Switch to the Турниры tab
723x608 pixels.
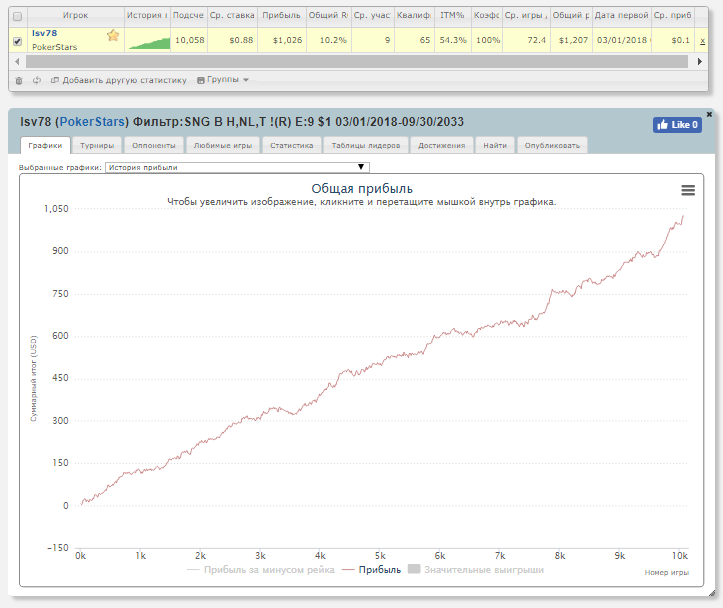click(97, 145)
